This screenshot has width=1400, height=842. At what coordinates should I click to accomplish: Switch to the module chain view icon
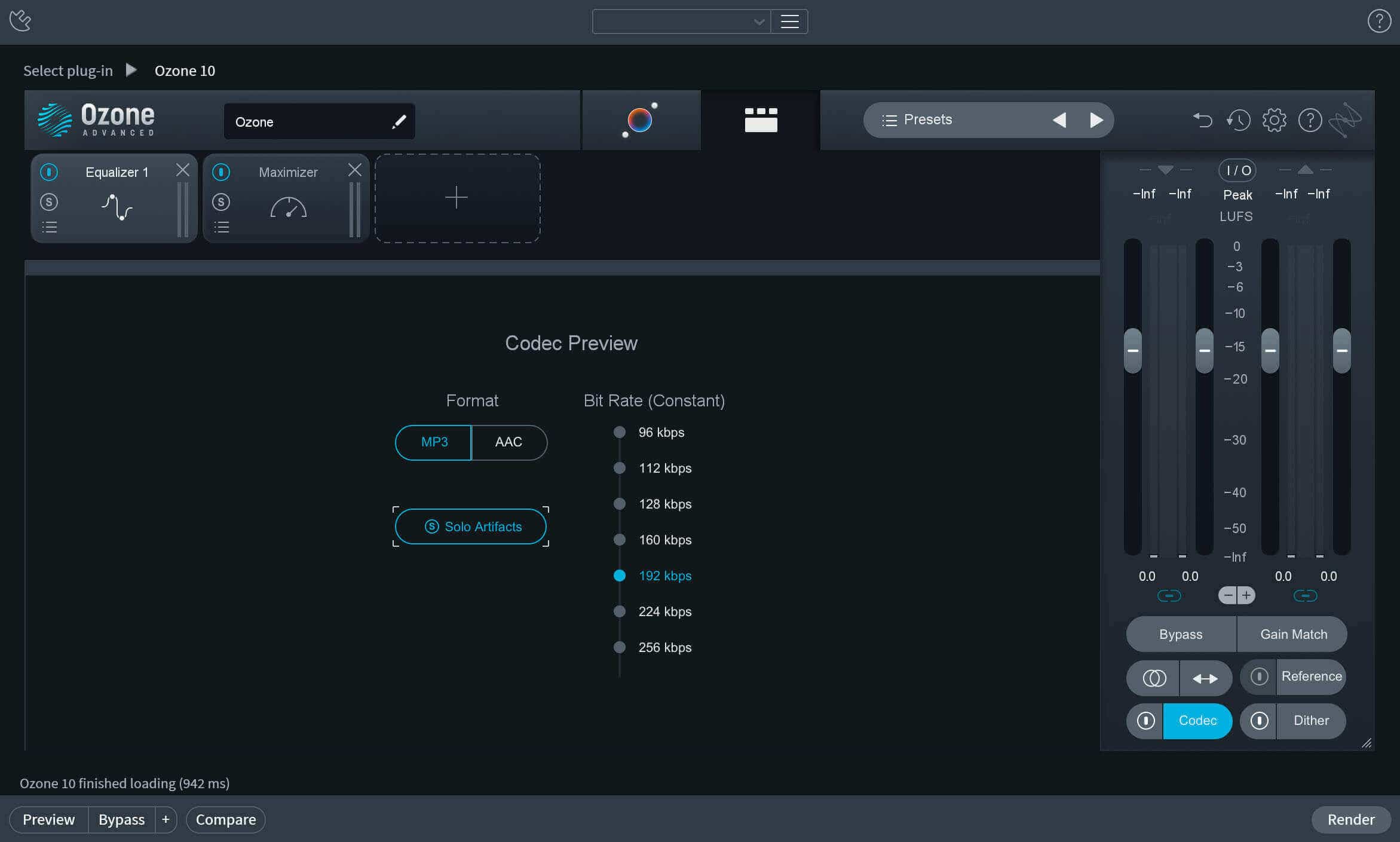pos(761,120)
